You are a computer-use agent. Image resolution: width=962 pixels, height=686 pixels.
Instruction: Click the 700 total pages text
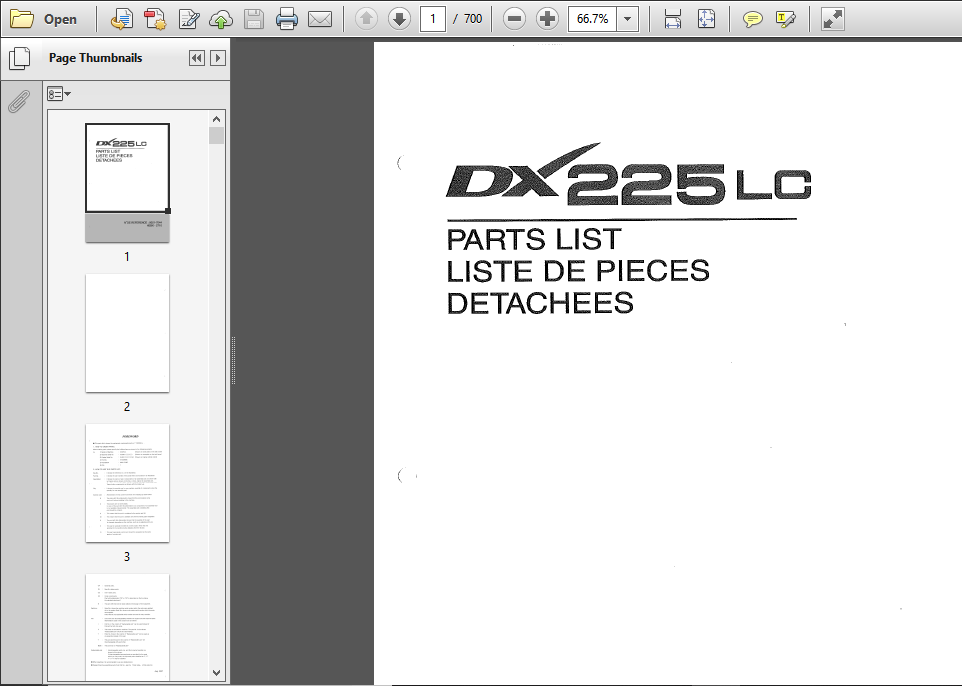[x=473, y=19]
